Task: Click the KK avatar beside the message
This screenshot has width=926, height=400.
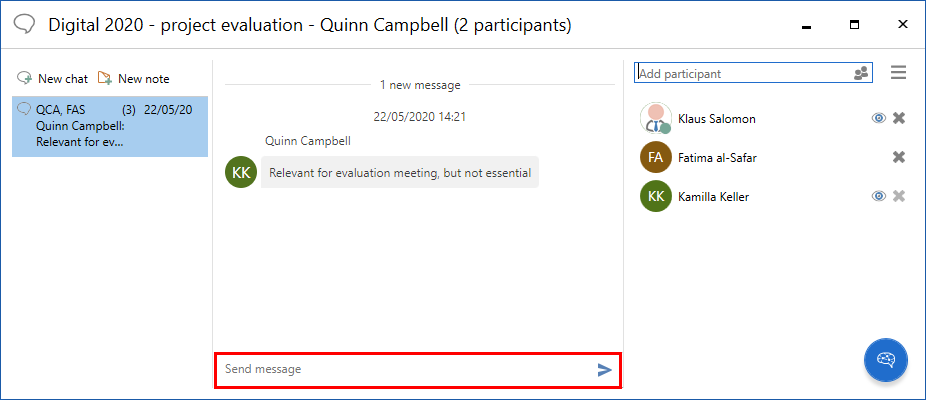Action: [241, 172]
